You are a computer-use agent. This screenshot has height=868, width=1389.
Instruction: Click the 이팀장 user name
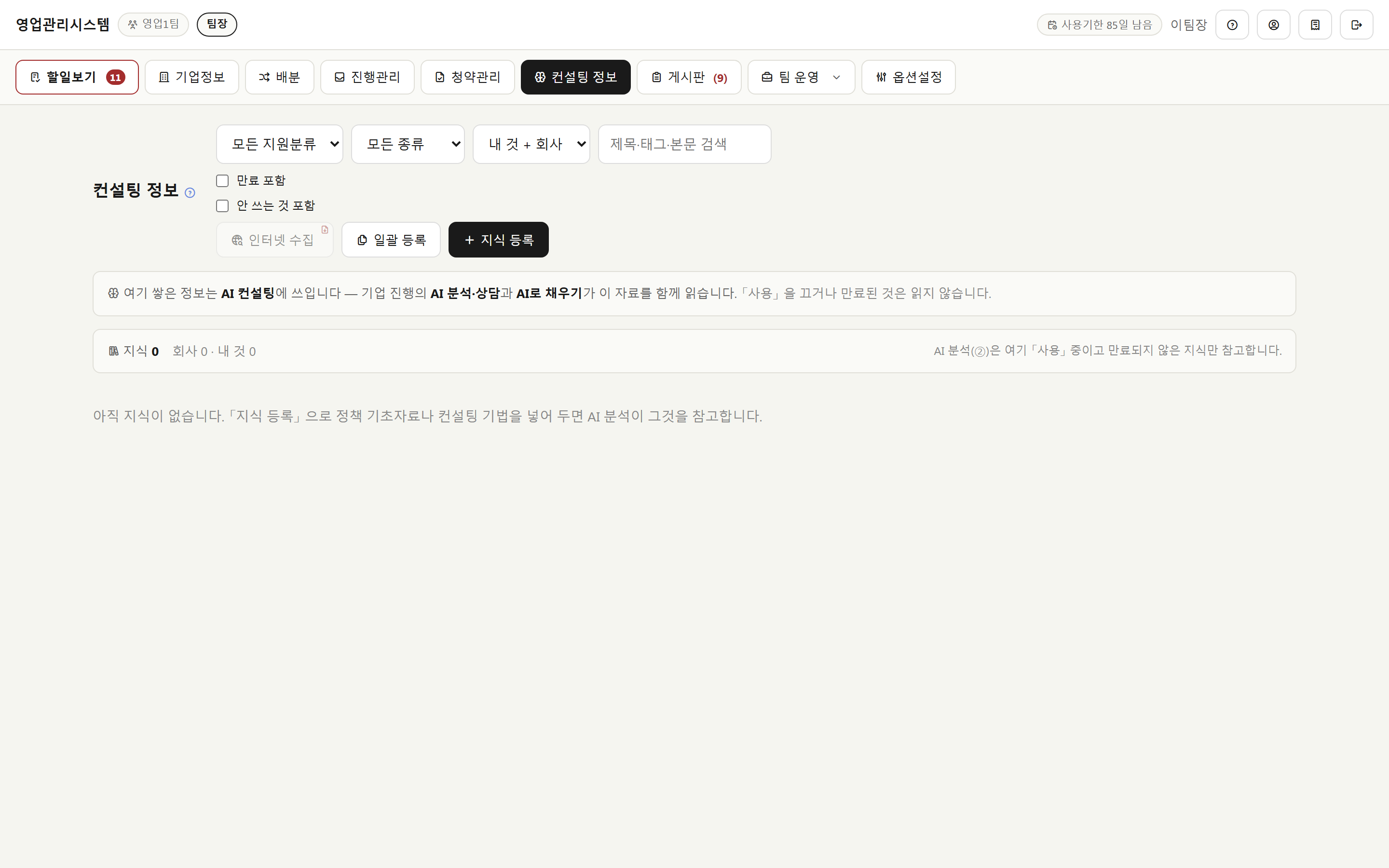(1189, 25)
